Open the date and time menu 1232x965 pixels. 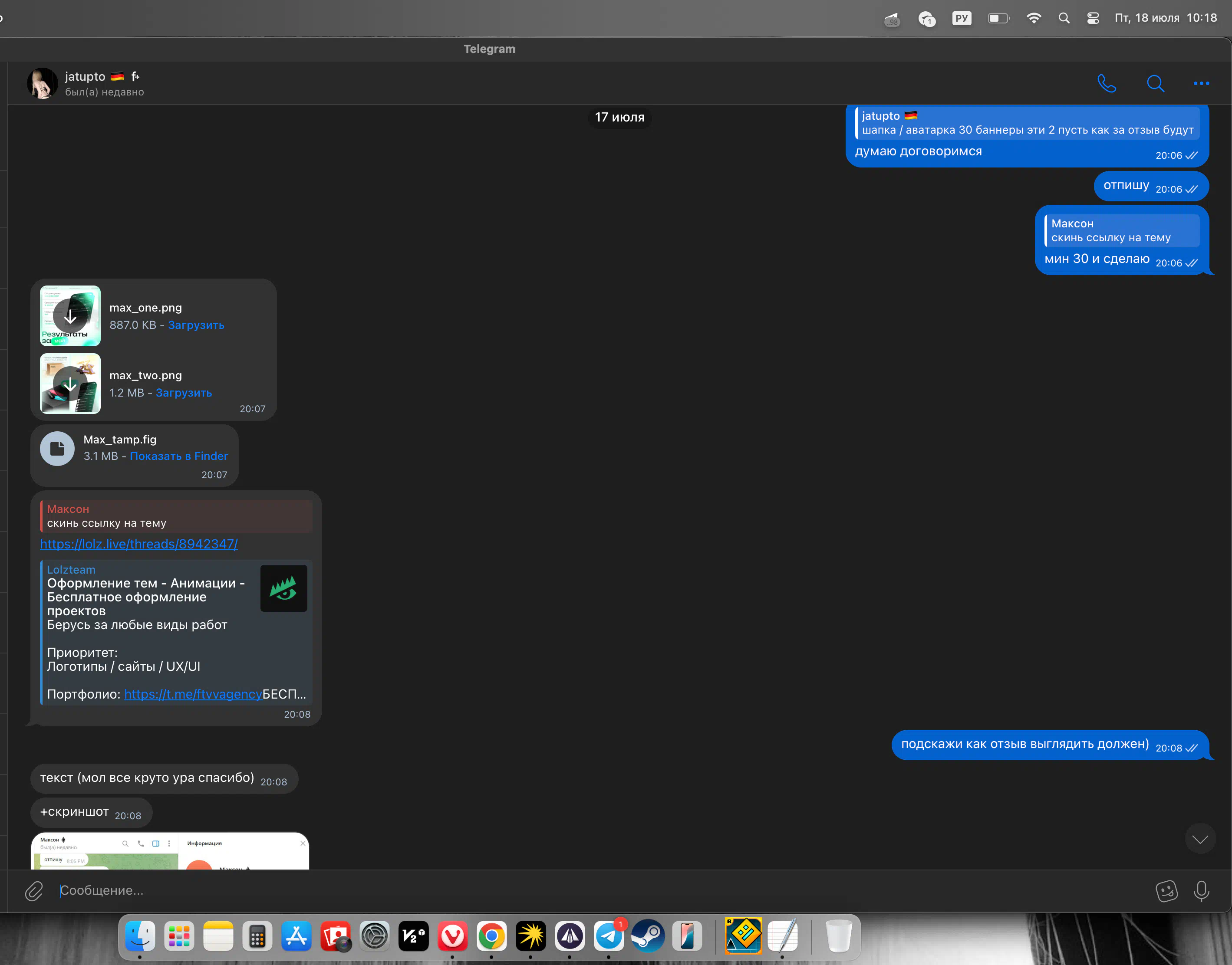[1165, 18]
